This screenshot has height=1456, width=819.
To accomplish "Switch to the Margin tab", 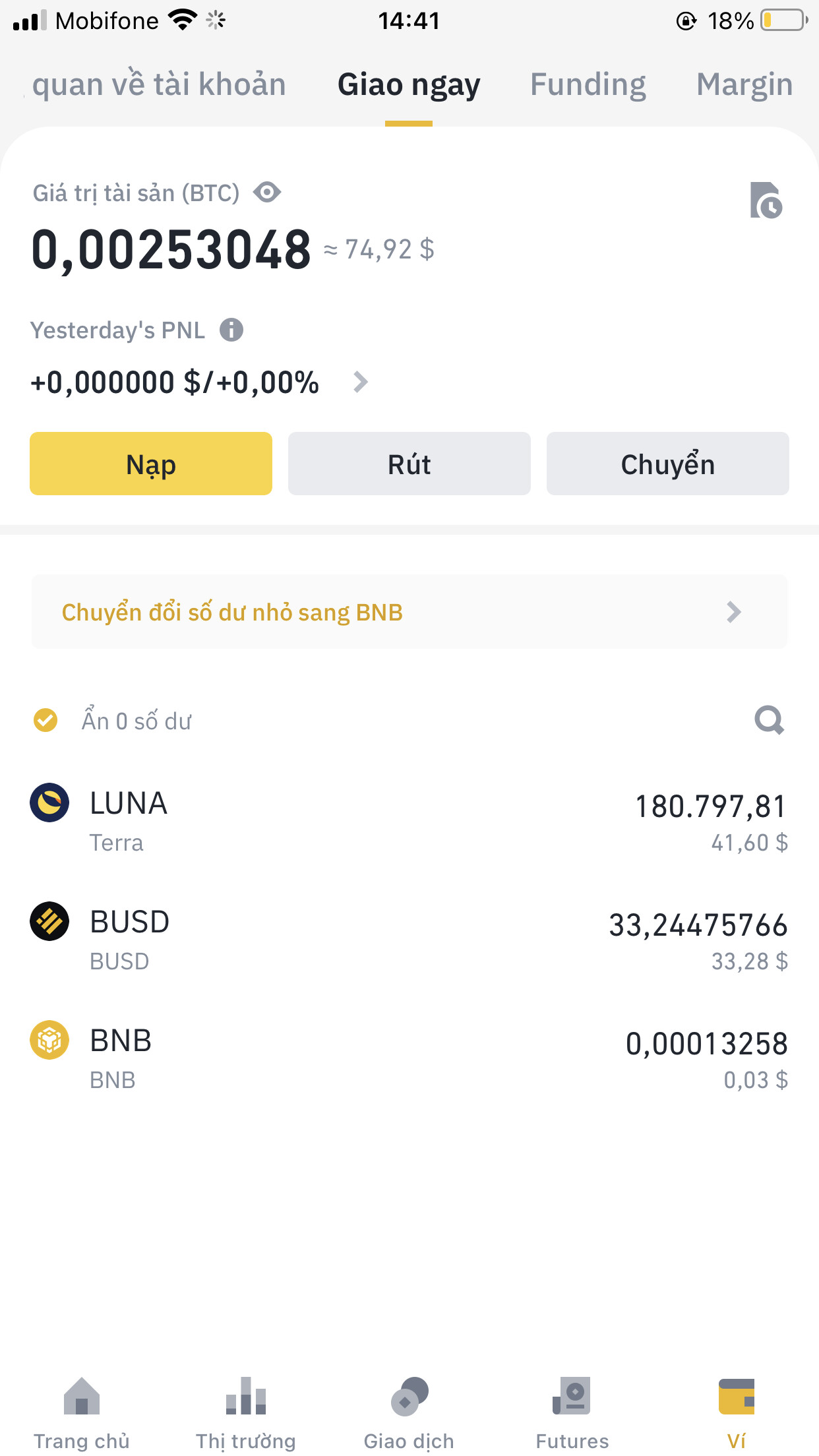I will (744, 84).
